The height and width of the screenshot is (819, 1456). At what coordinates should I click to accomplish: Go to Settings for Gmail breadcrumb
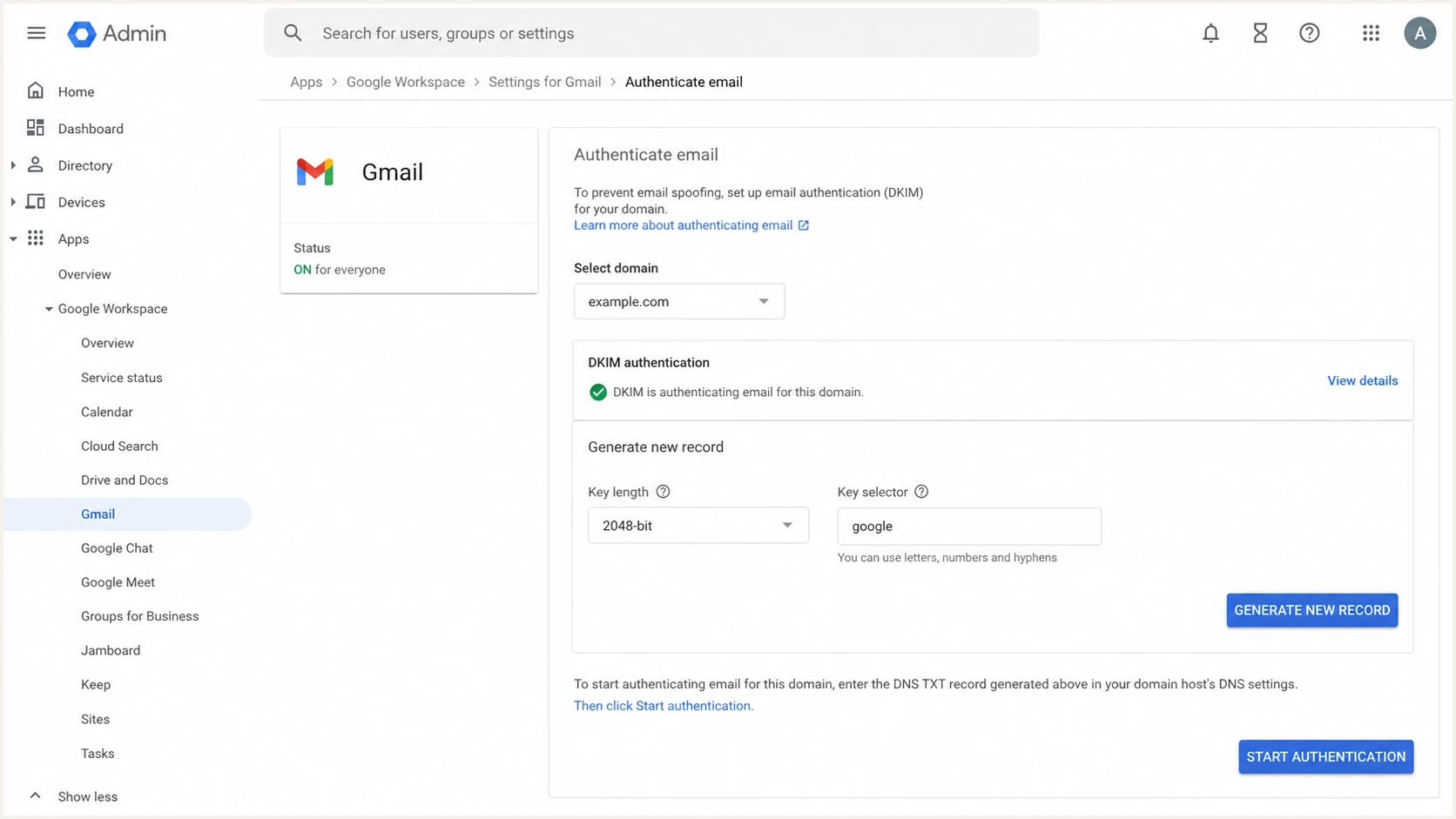544,82
